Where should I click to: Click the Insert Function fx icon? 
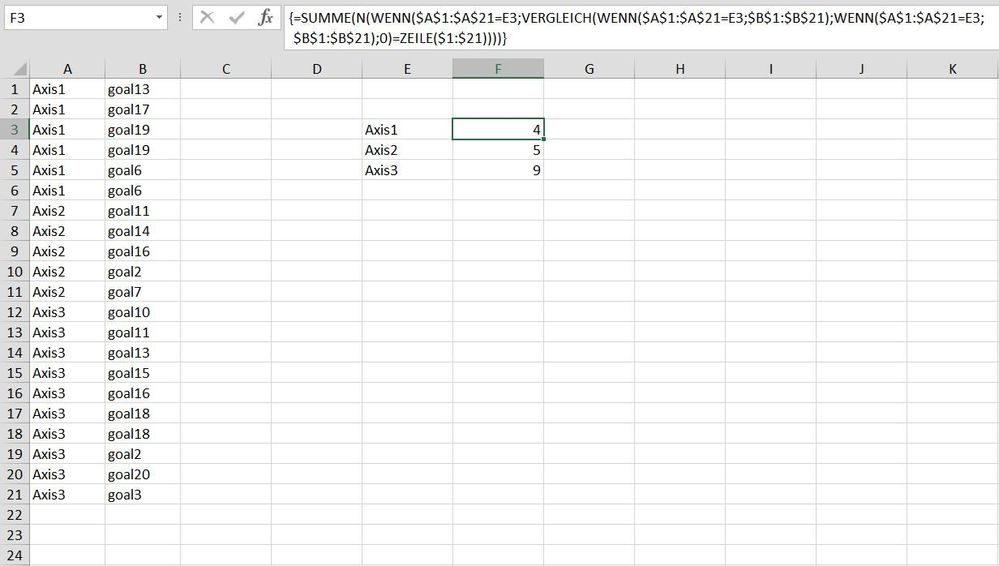pyautogui.click(x=266, y=17)
